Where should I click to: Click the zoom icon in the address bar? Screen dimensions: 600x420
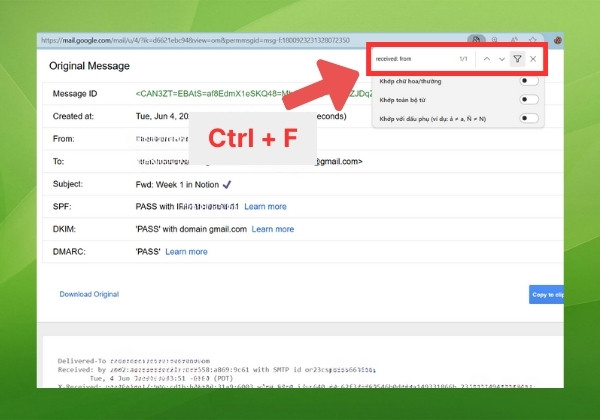pos(495,40)
